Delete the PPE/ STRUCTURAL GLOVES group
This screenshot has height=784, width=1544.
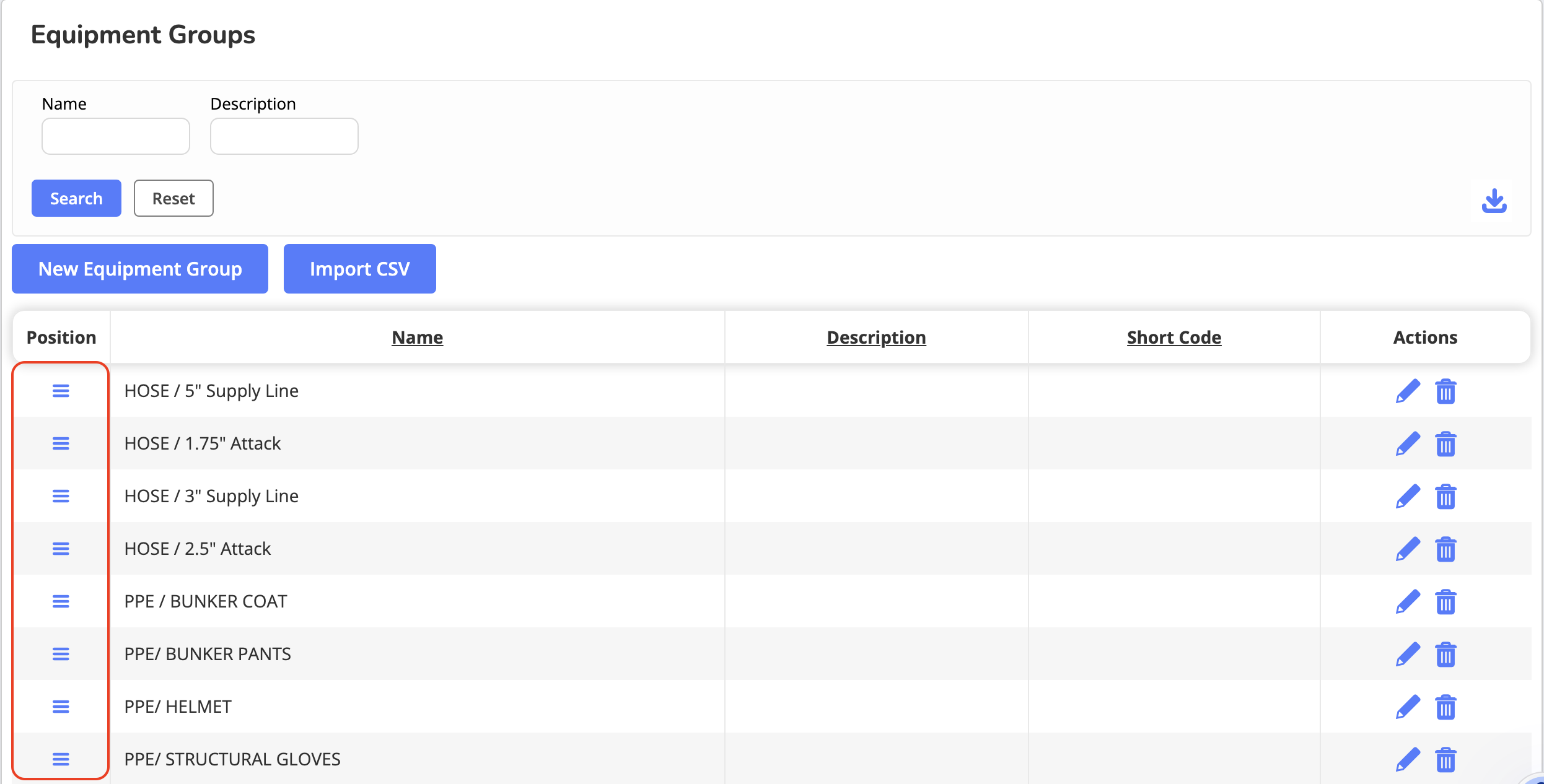click(1445, 759)
